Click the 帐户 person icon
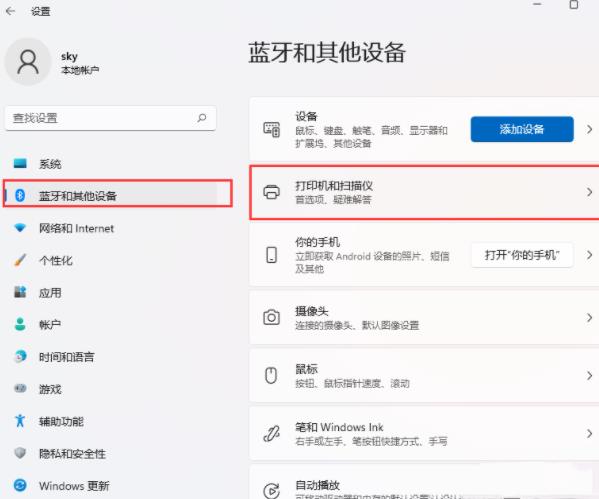The height and width of the screenshot is (499, 599). (20, 324)
